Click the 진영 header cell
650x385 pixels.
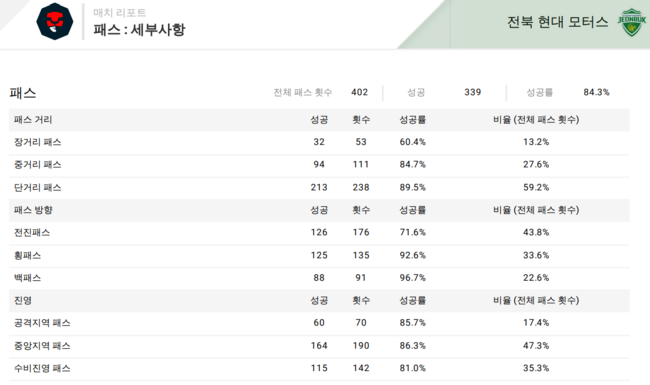tap(23, 300)
